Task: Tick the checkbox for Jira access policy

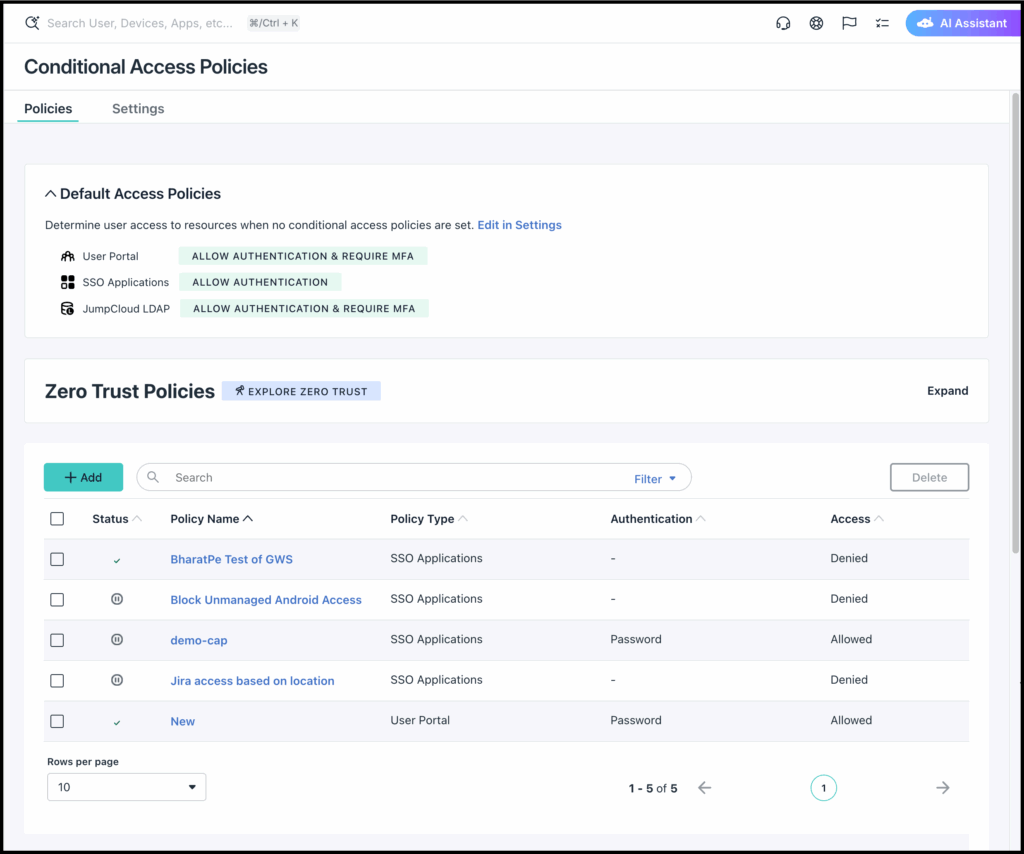Action: click(x=57, y=680)
